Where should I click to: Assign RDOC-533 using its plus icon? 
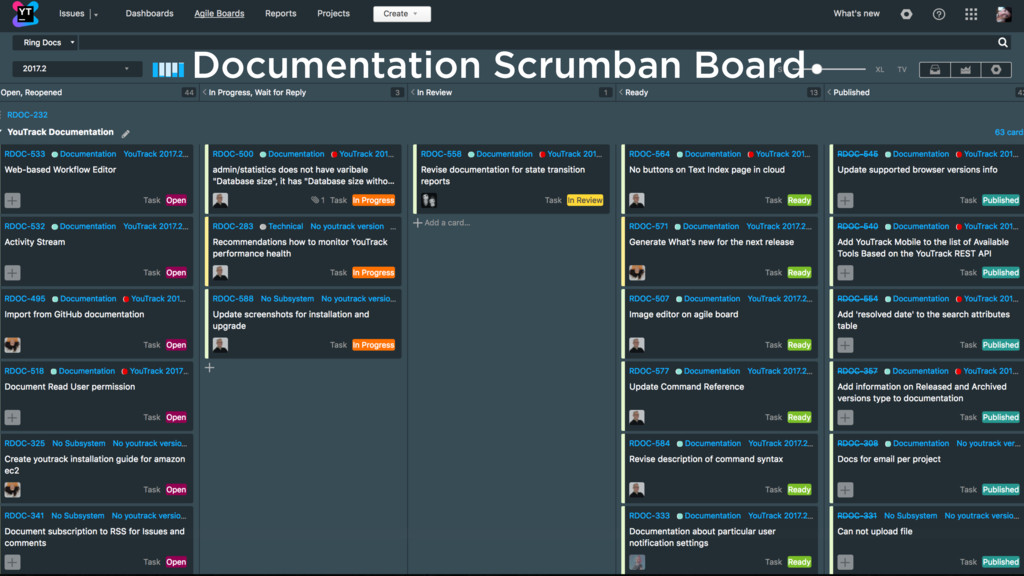(x=12, y=200)
